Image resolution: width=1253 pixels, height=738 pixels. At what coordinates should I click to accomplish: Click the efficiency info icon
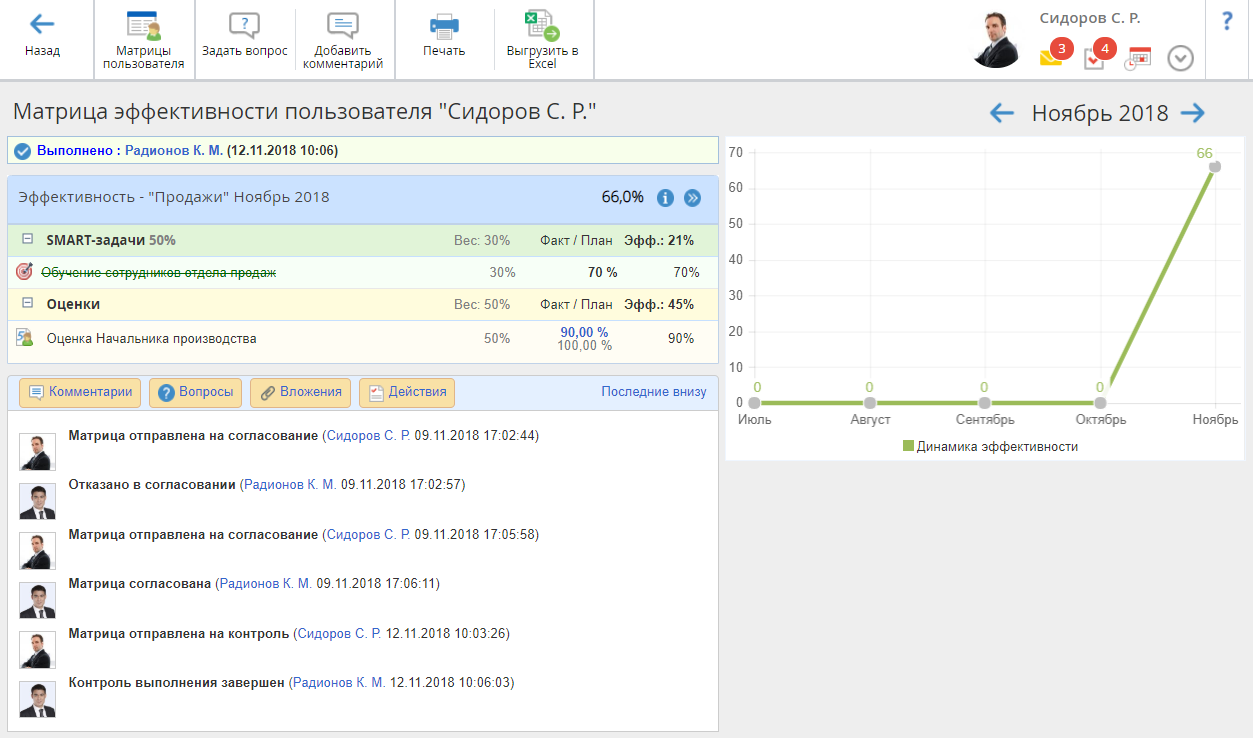coord(665,198)
